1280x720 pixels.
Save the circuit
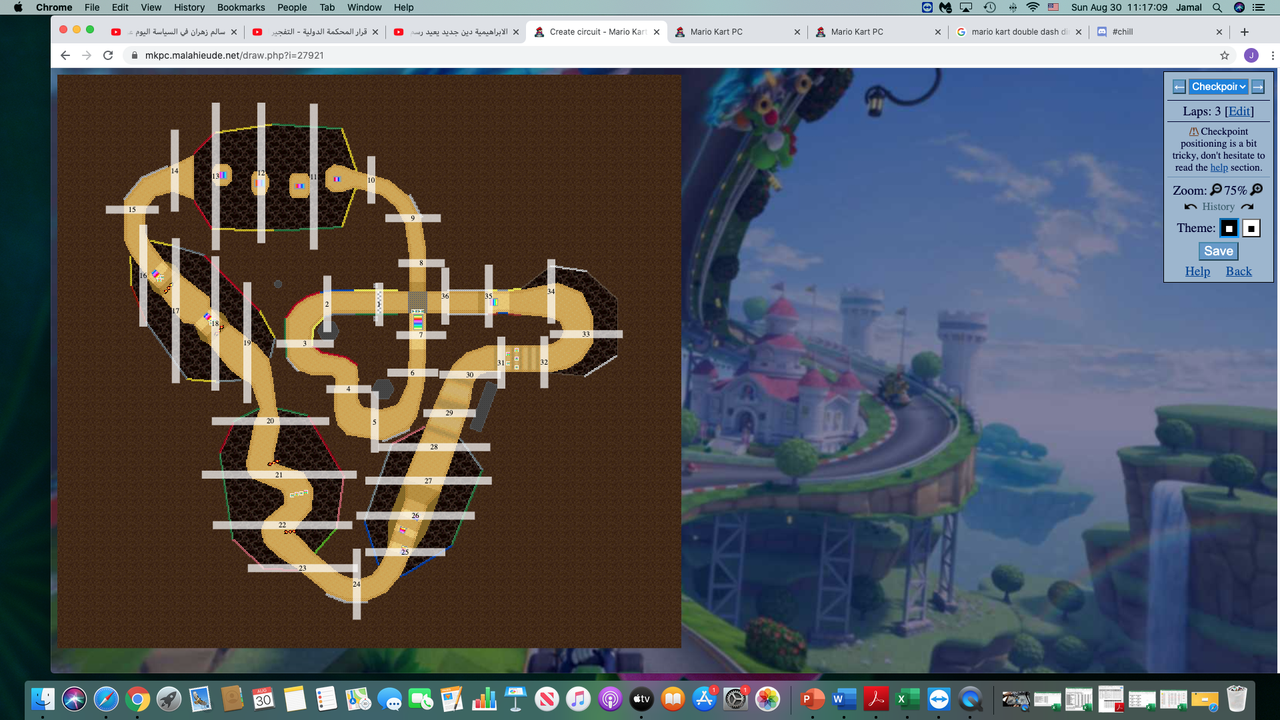point(1218,251)
